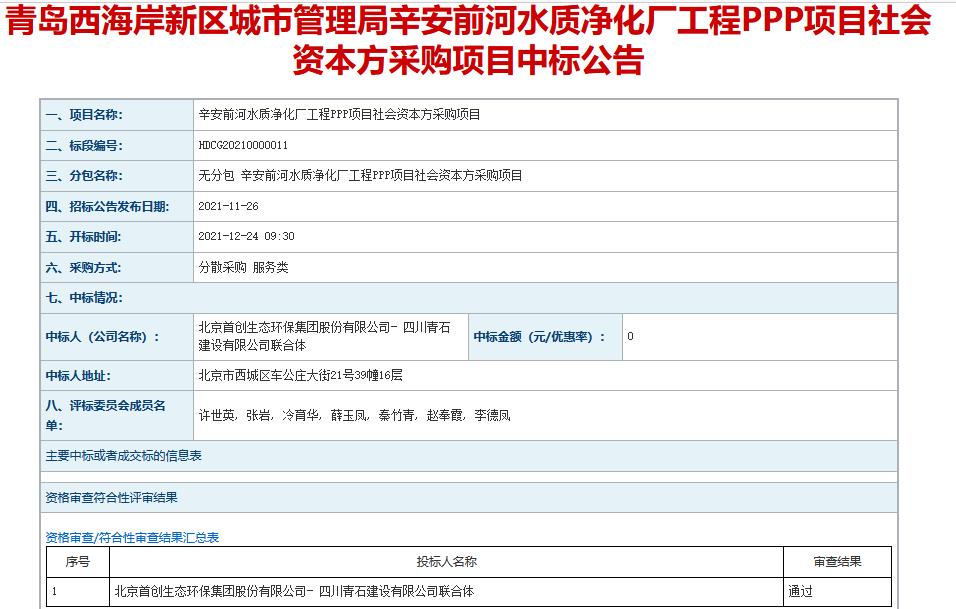Click the bid section number HDCG20210000011
Viewport: 956px width, 609px height.
(x=244, y=146)
